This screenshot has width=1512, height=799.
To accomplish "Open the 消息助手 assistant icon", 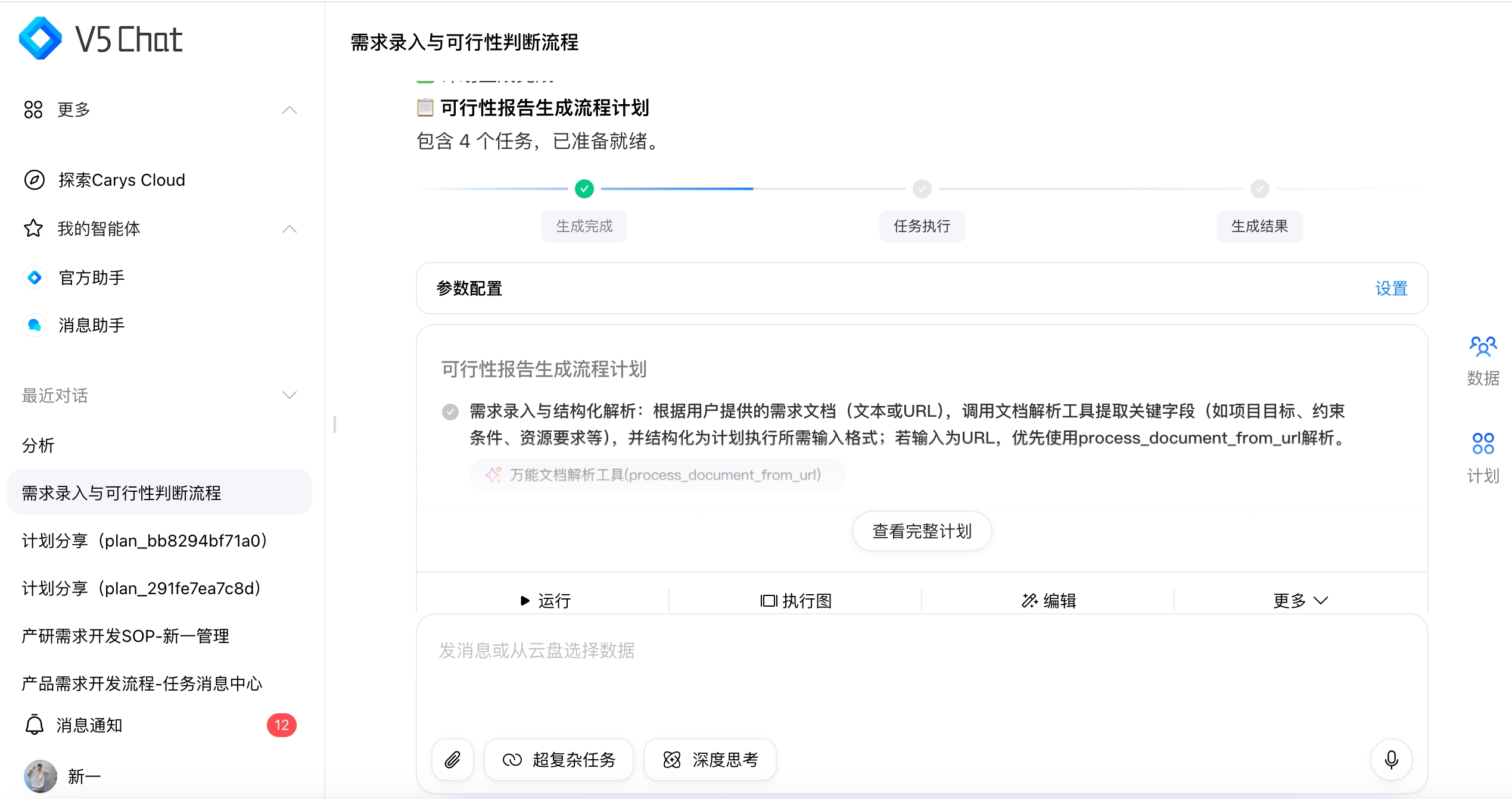I will pos(34,325).
